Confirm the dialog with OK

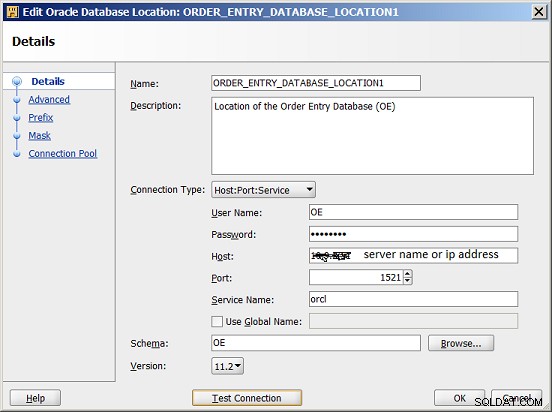pyautogui.click(x=459, y=398)
